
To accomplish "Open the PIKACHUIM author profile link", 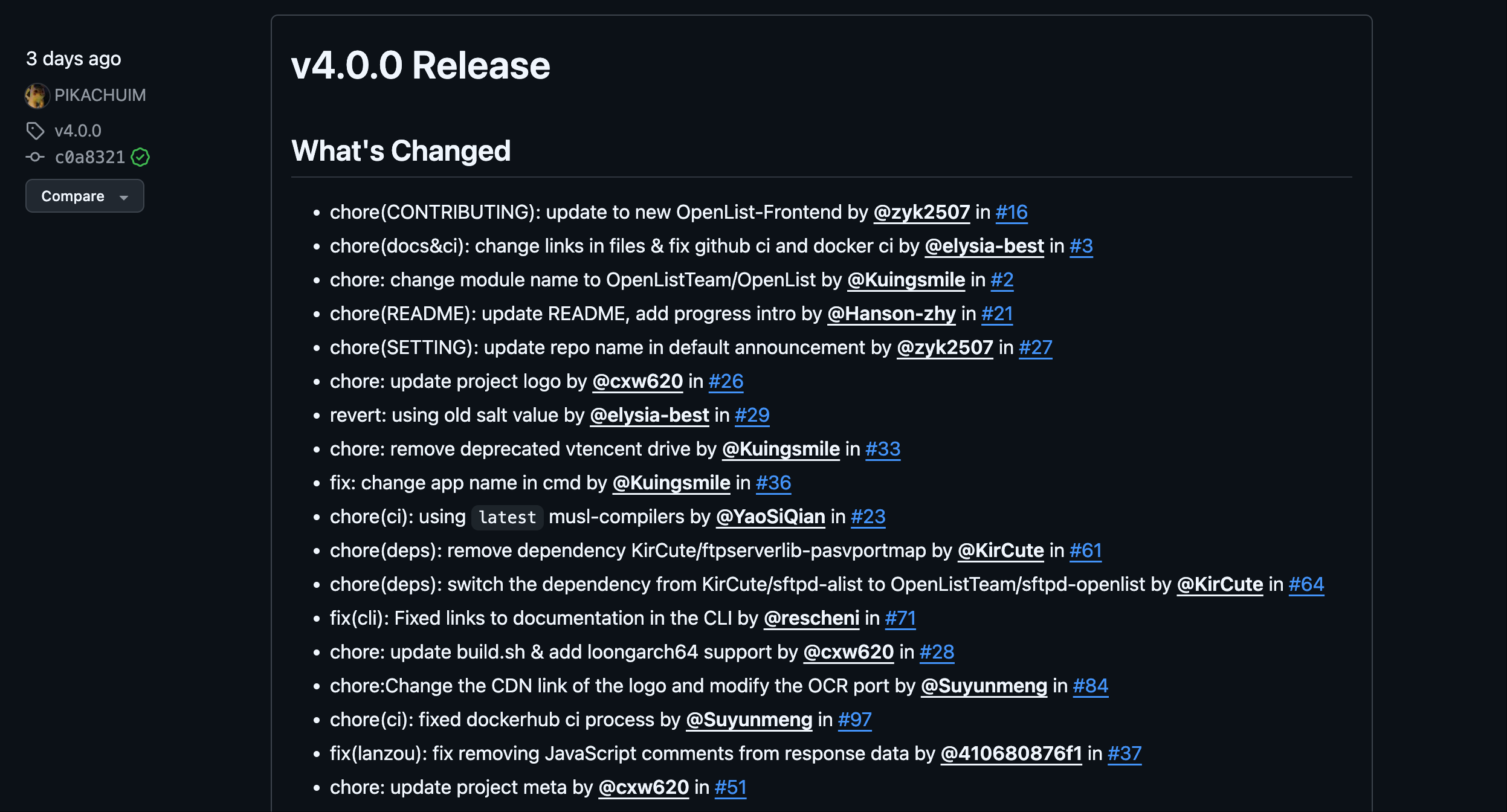I will tap(100, 95).
